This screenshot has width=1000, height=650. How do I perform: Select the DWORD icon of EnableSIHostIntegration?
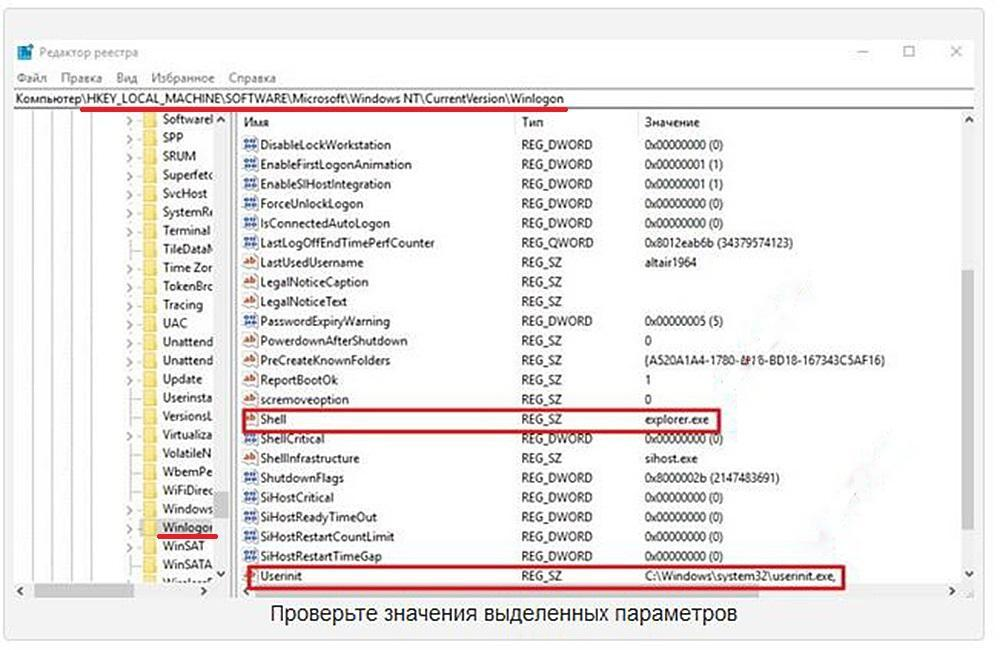pyautogui.click(x=250, y=184)
